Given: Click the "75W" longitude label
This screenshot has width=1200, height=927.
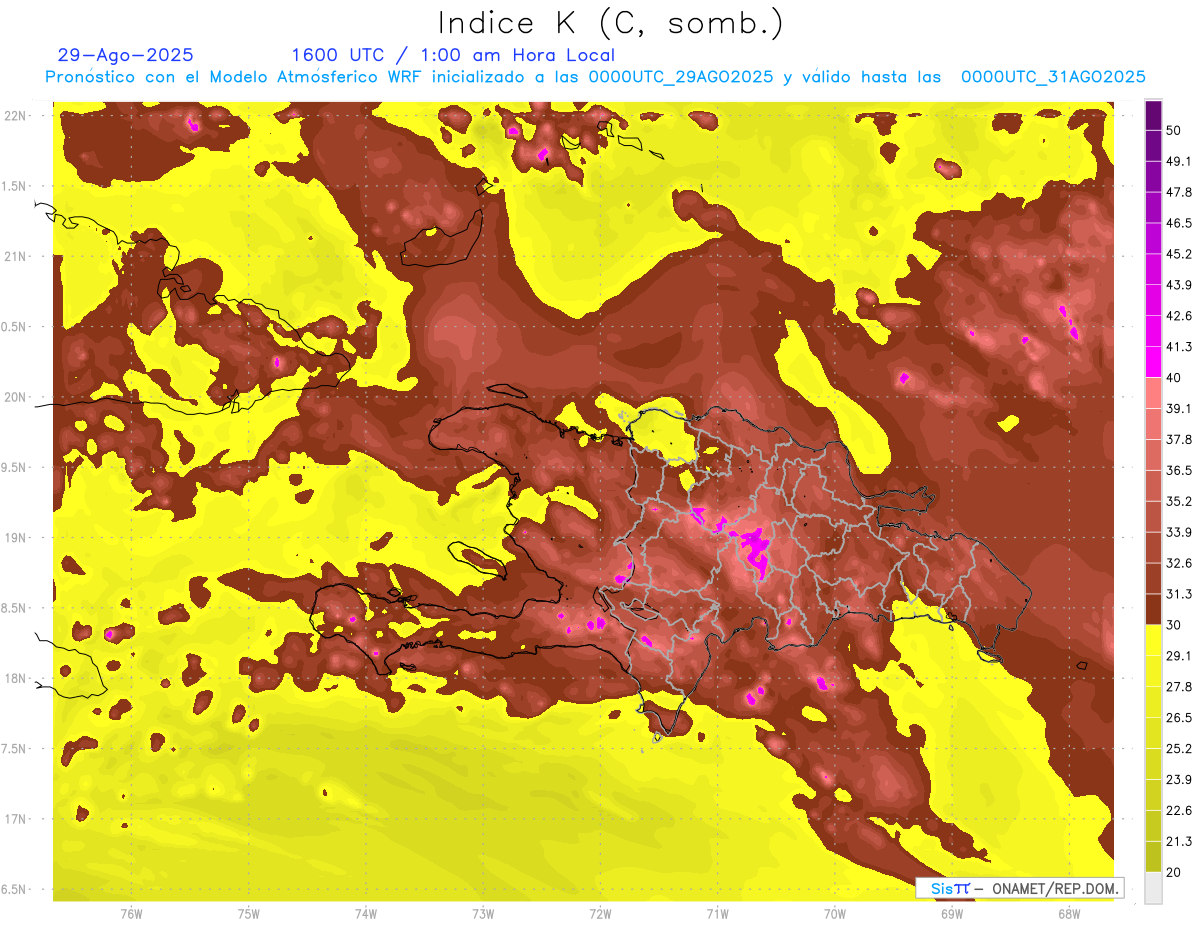Looking at the screenshot, I should [x=248, y=914].
